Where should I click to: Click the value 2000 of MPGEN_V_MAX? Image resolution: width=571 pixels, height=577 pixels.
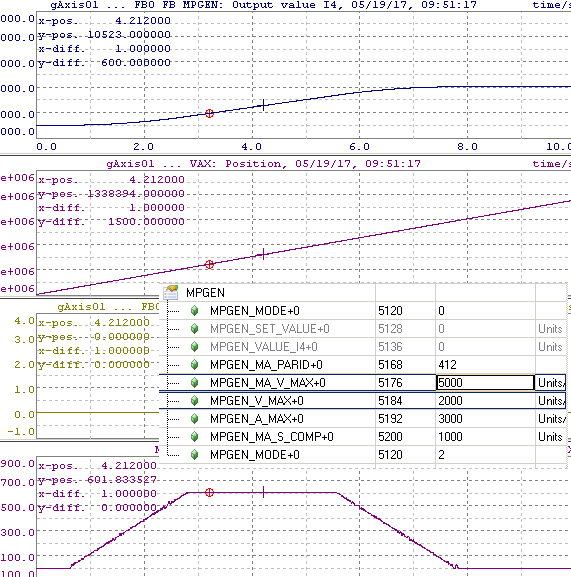(450, 401)
